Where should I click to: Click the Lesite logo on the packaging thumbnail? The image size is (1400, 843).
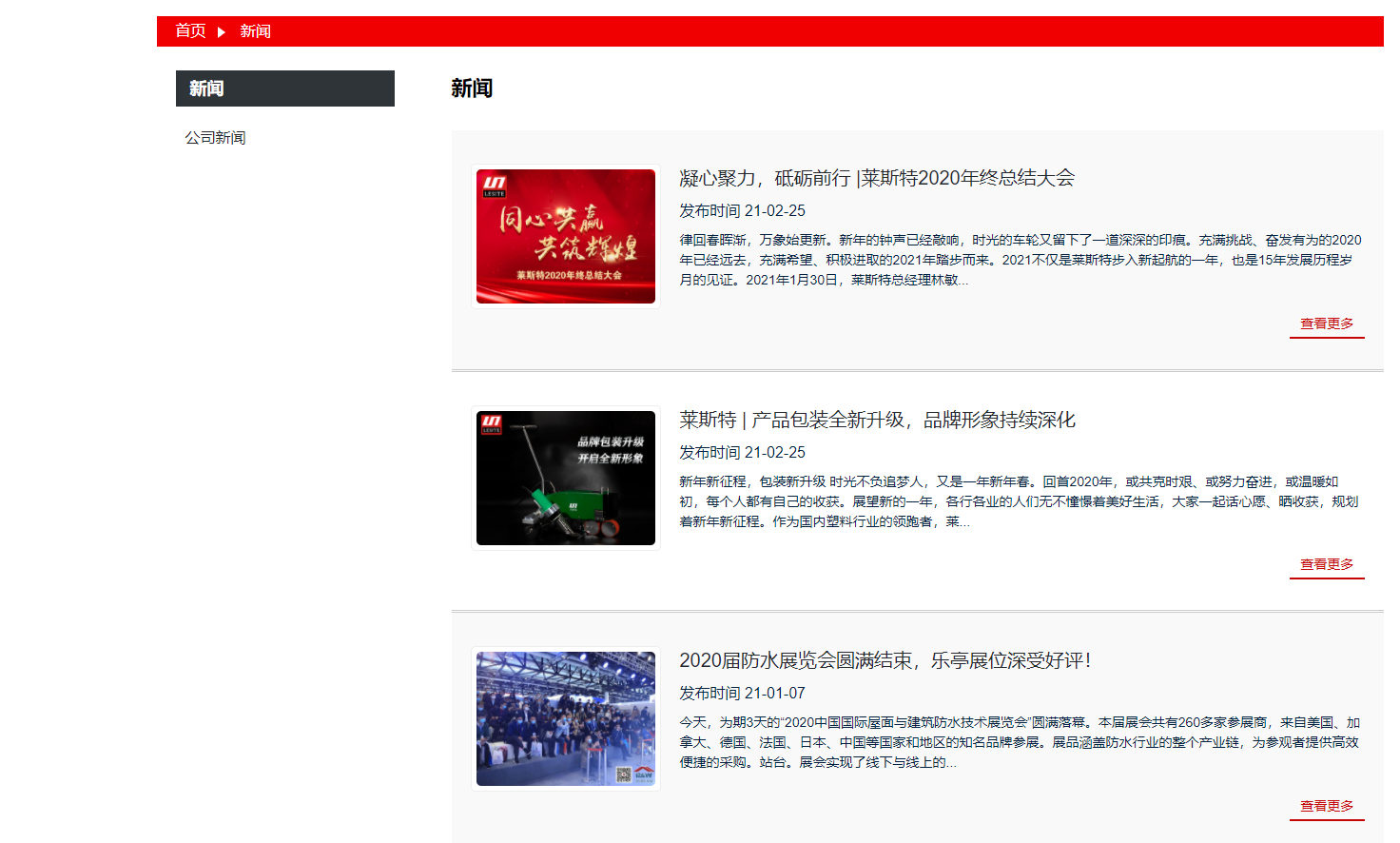[x=491, y=423]
